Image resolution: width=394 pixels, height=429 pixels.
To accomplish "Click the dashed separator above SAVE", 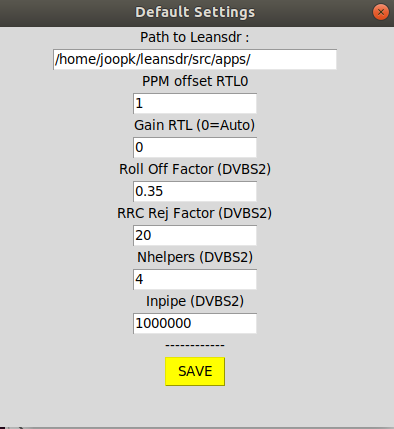I will [195, 345].
